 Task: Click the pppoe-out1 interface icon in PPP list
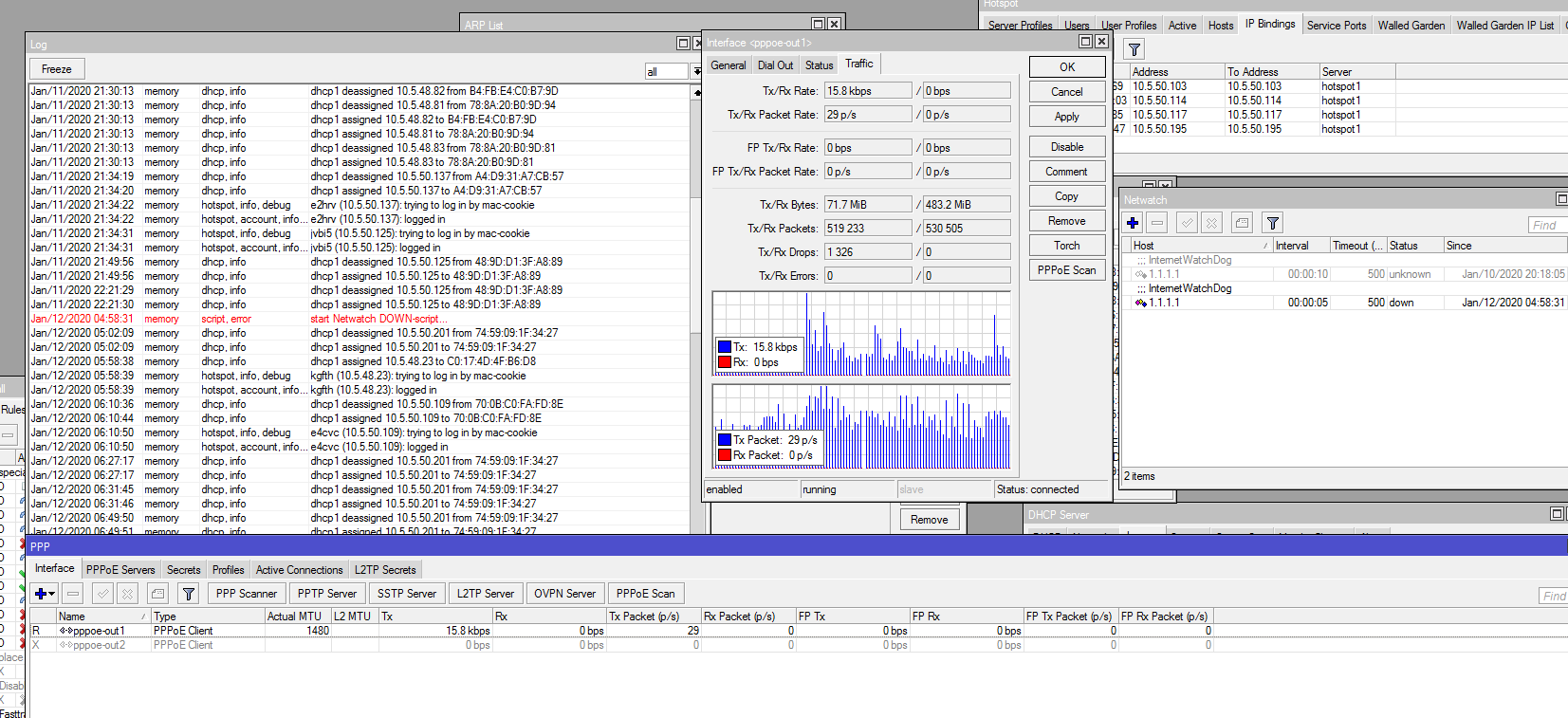(65, 631)
